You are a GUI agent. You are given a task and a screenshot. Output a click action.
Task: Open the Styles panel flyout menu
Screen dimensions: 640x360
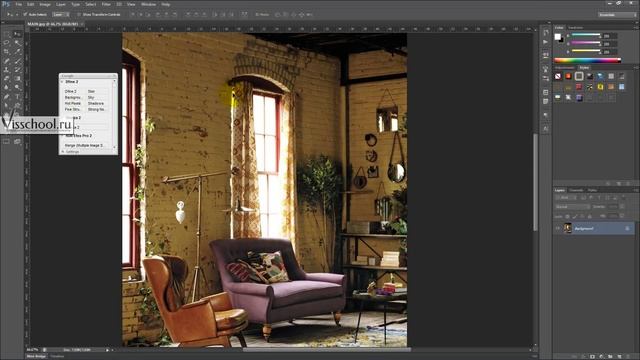click(x=636, y=67)
